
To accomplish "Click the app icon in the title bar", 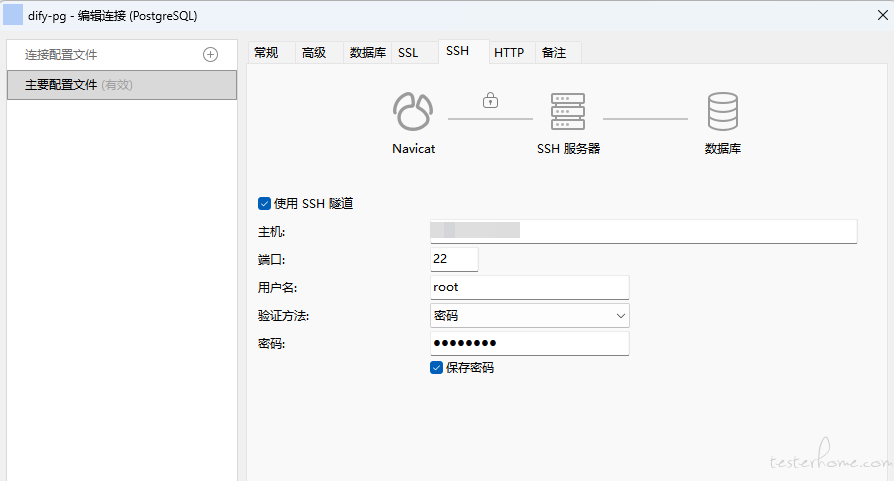I will (13, 15).
